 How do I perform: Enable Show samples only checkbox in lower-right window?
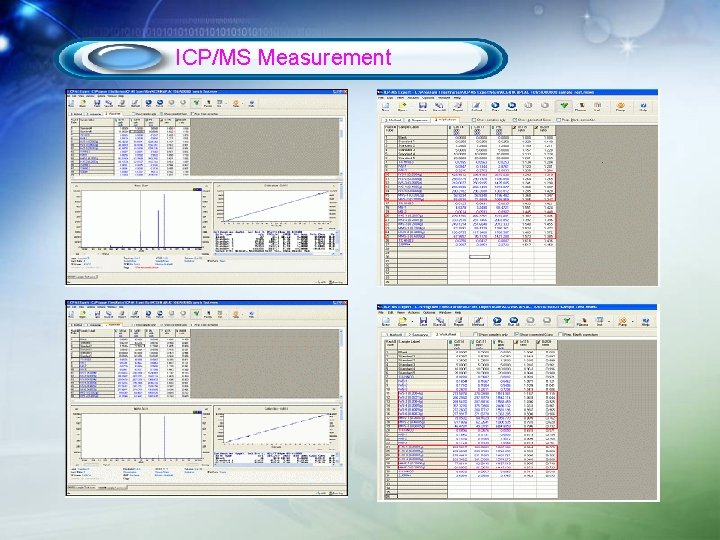475,334
